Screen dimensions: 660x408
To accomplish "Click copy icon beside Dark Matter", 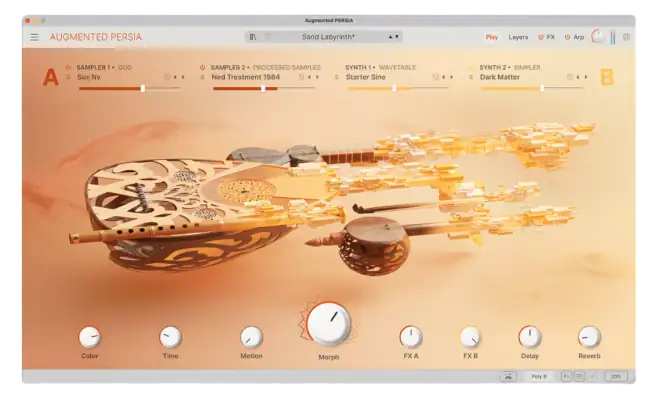I will [x=570, y=77].
